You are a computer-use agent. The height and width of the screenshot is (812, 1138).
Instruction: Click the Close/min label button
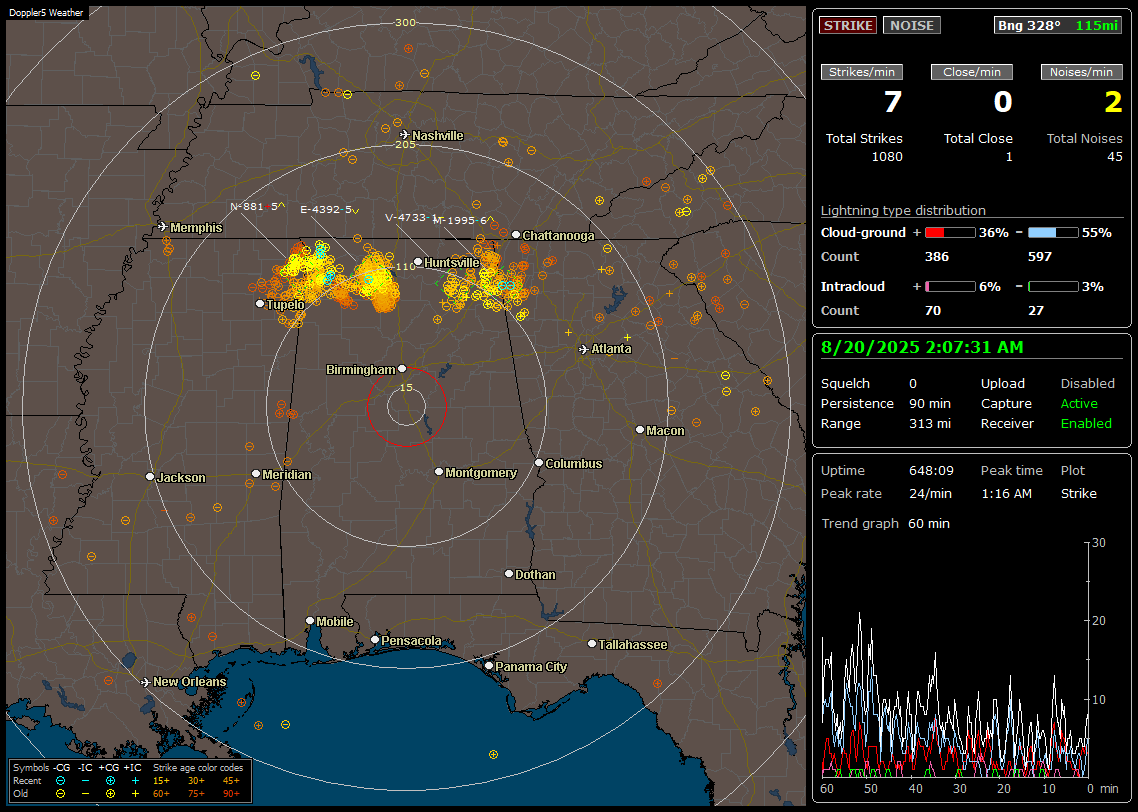[x=972, y=72]
